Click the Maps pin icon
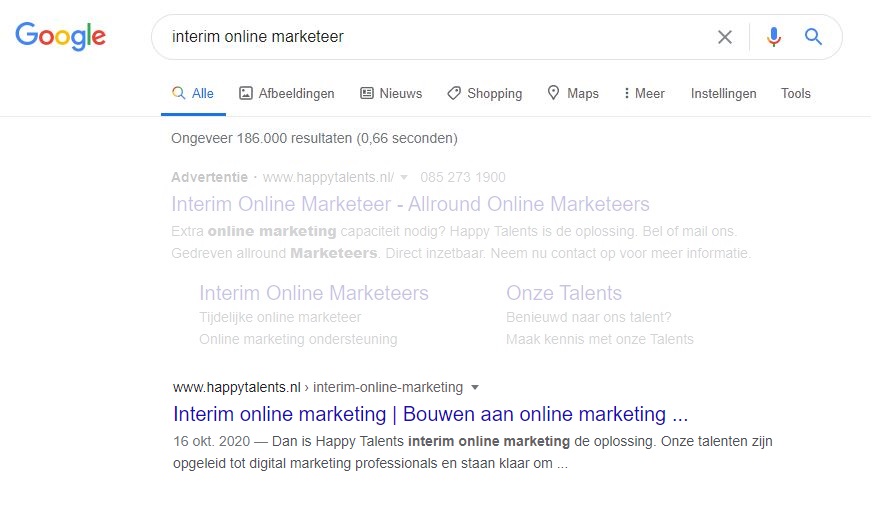Screen dimensions: 872x505 553,92
